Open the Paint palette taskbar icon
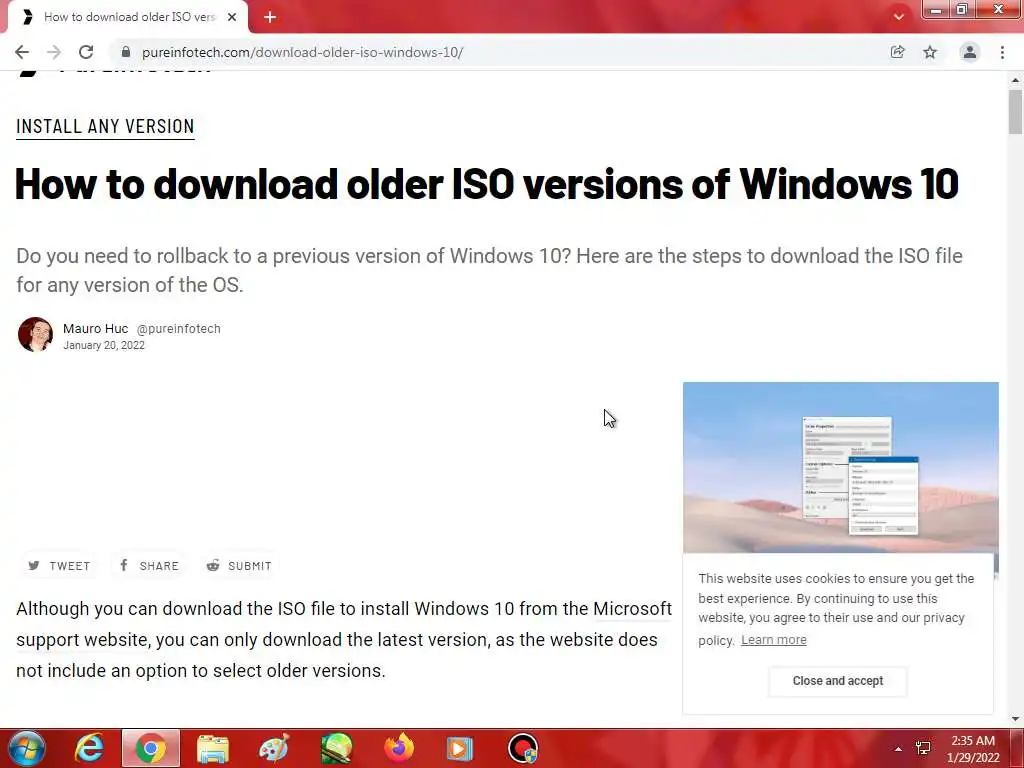1024x768 pixels. click(x=274, y=748)
